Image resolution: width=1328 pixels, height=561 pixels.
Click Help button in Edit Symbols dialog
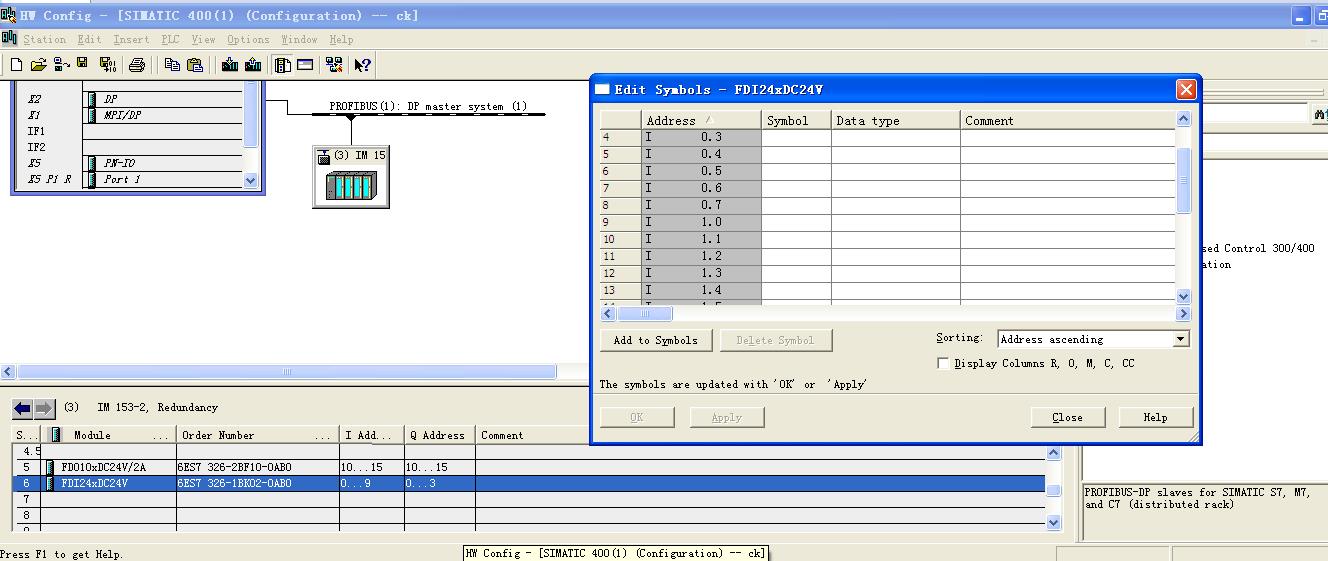[x=1155, y=417]
